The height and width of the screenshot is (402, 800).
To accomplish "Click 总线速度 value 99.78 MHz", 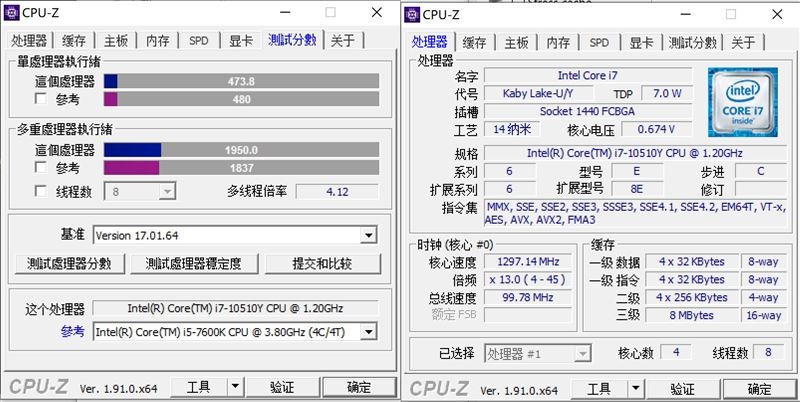I will click(x=528, y=297).
